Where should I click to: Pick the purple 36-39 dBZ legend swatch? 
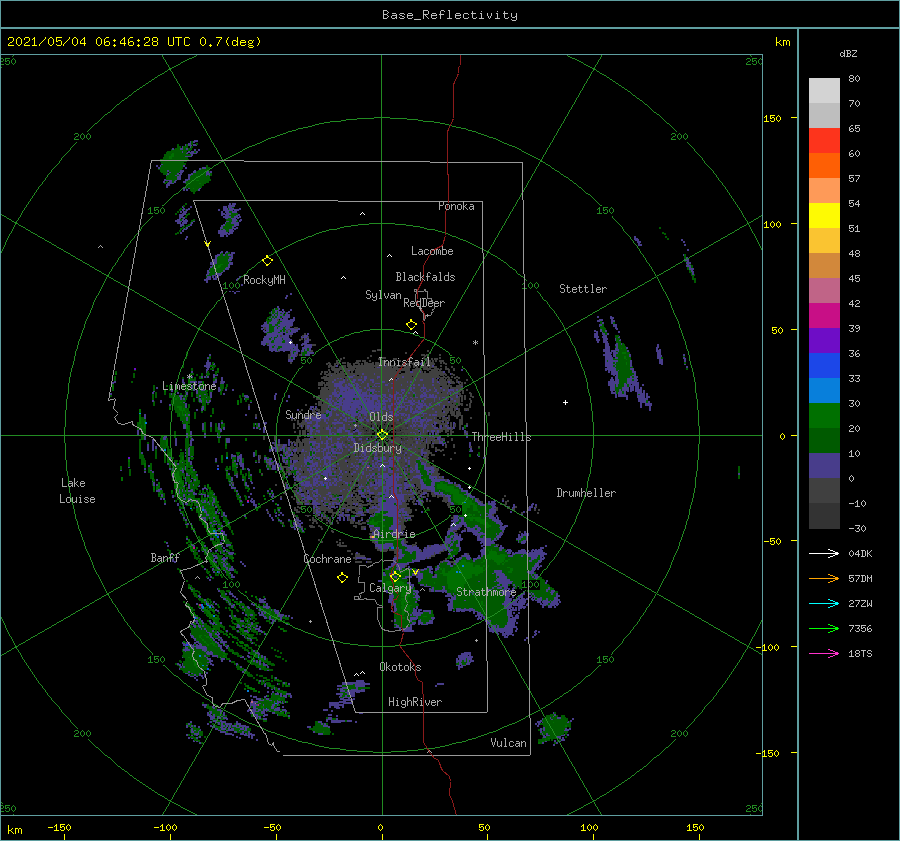(x=824, y=341)
